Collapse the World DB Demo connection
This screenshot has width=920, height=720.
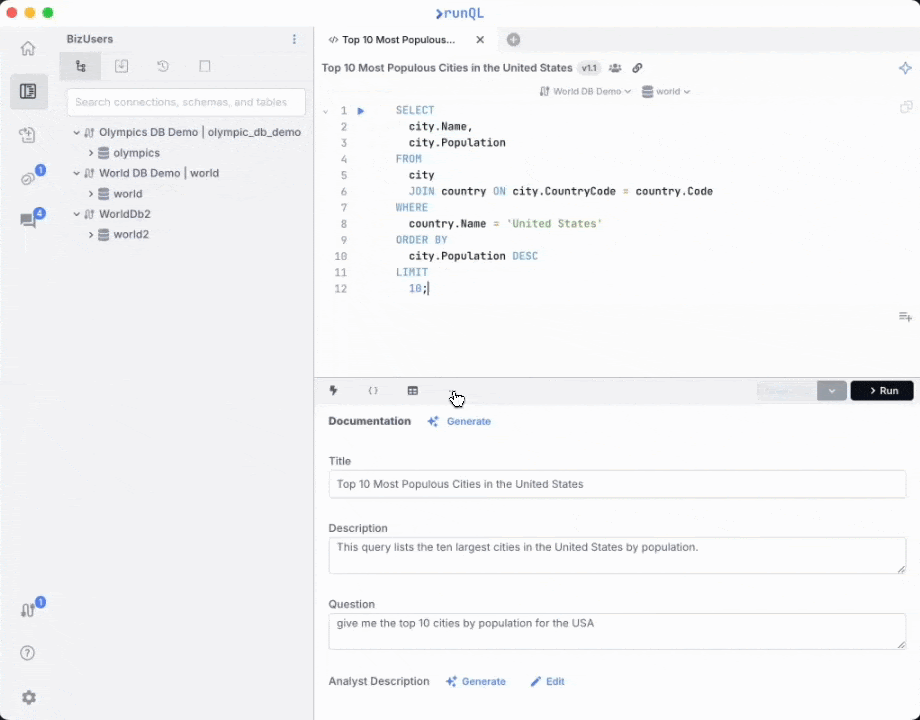(76, 173)
